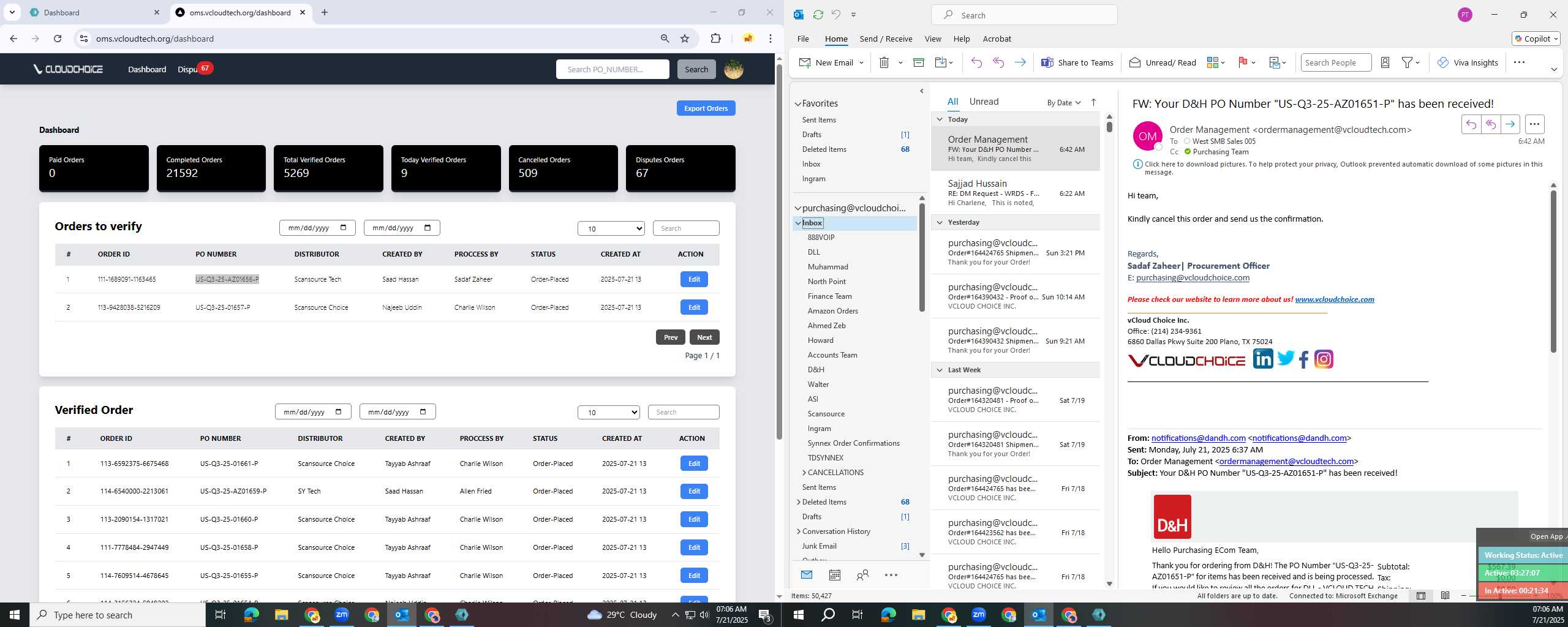Click Share to Teams in Outlook ribbon
This screenshot has width=1568, height=627.
click(x=1077, y=62)
